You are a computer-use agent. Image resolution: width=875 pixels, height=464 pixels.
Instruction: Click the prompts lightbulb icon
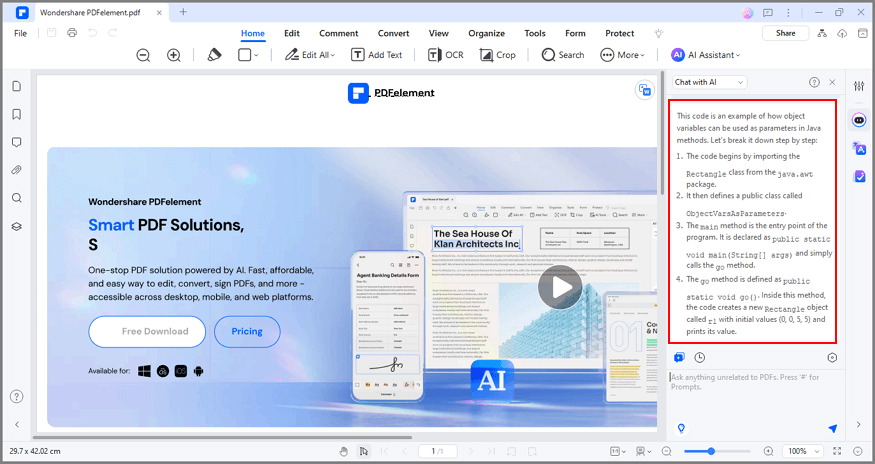[x=681, y=428]
